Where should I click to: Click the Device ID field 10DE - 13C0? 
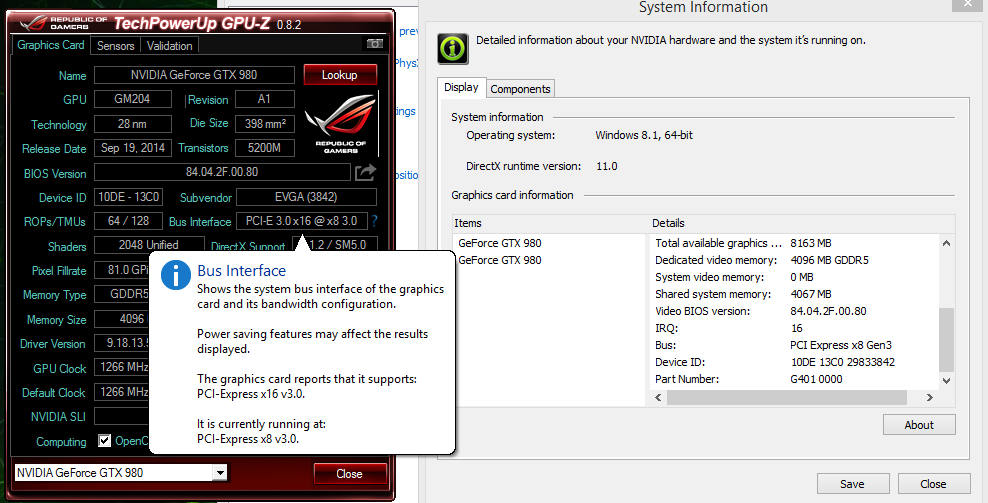coord(129,197)
